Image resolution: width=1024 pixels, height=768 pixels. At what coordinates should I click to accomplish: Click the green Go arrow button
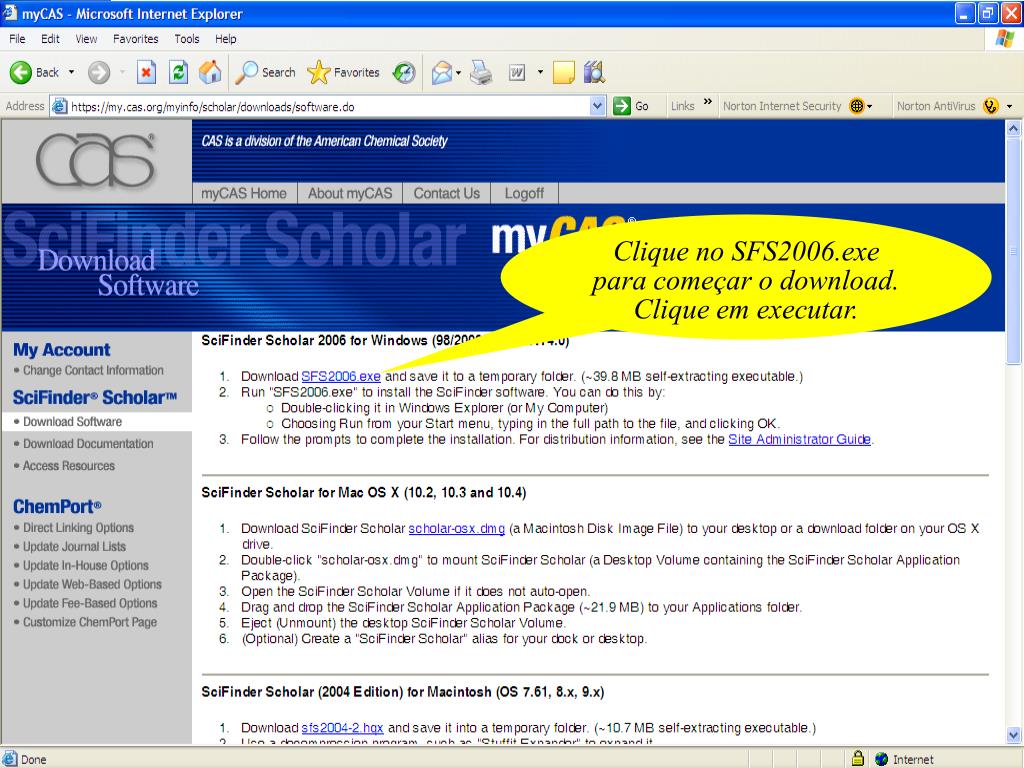pos(622,106)
